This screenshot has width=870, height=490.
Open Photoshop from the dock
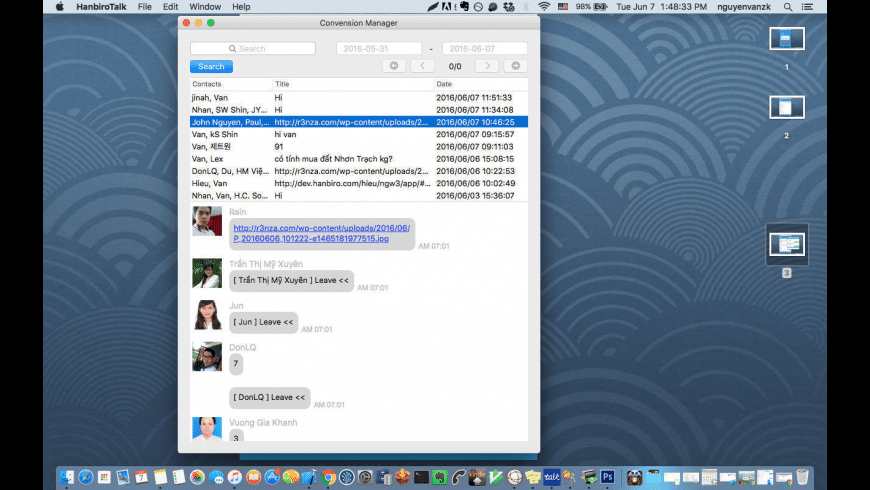(607, 478)
